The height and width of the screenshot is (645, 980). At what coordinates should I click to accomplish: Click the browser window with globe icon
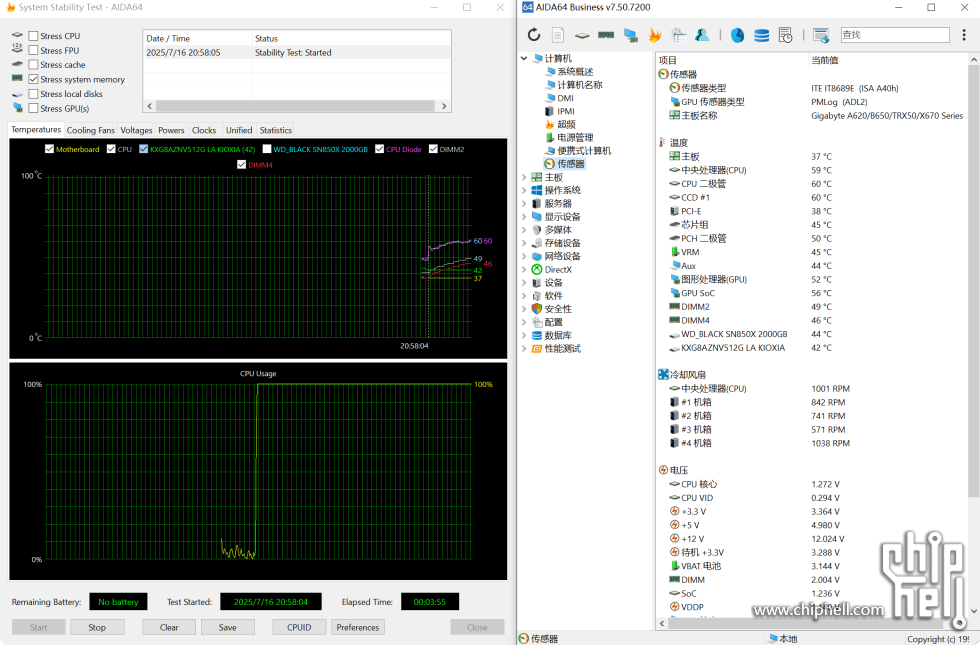821,35
